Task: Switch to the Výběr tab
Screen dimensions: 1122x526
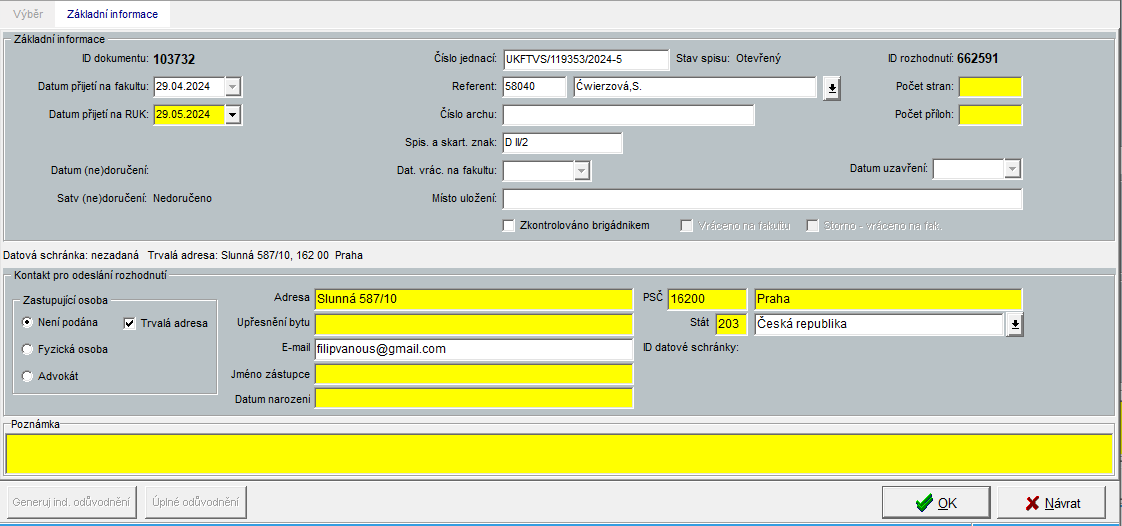Action: pyautogui.click(x=28, y=14)
